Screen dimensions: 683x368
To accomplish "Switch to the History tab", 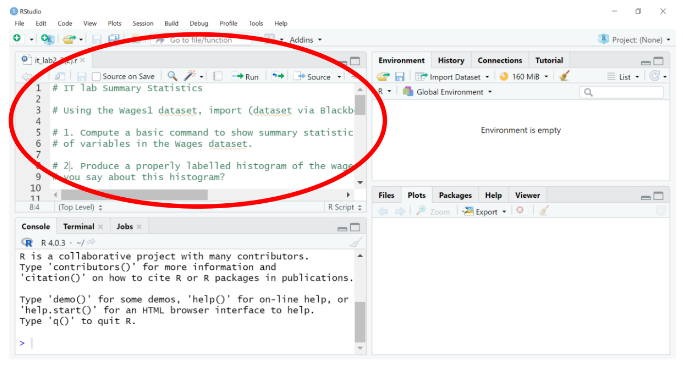I will (x=451, y=61).
